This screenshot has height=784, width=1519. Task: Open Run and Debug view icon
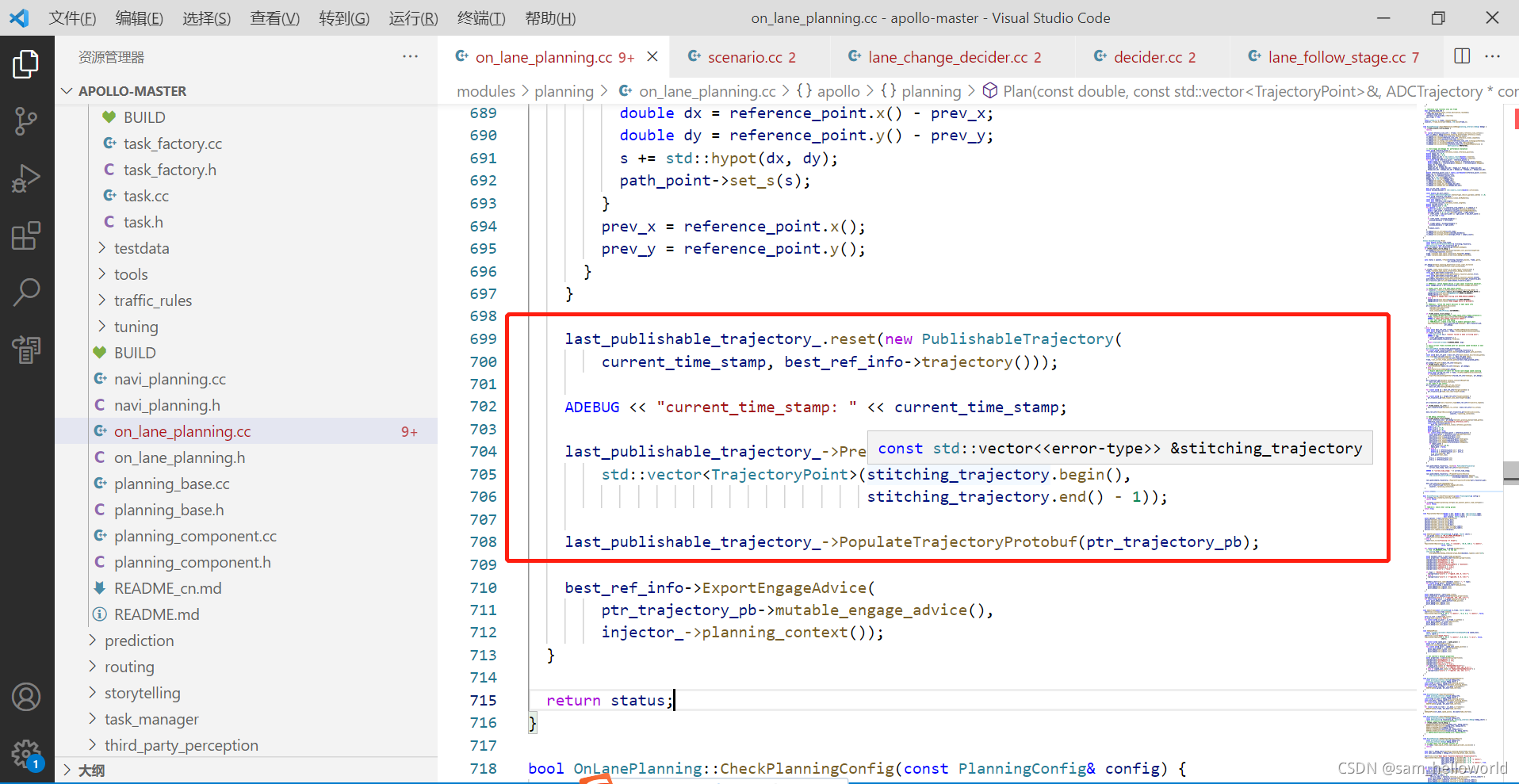click(x=26, y=178)
